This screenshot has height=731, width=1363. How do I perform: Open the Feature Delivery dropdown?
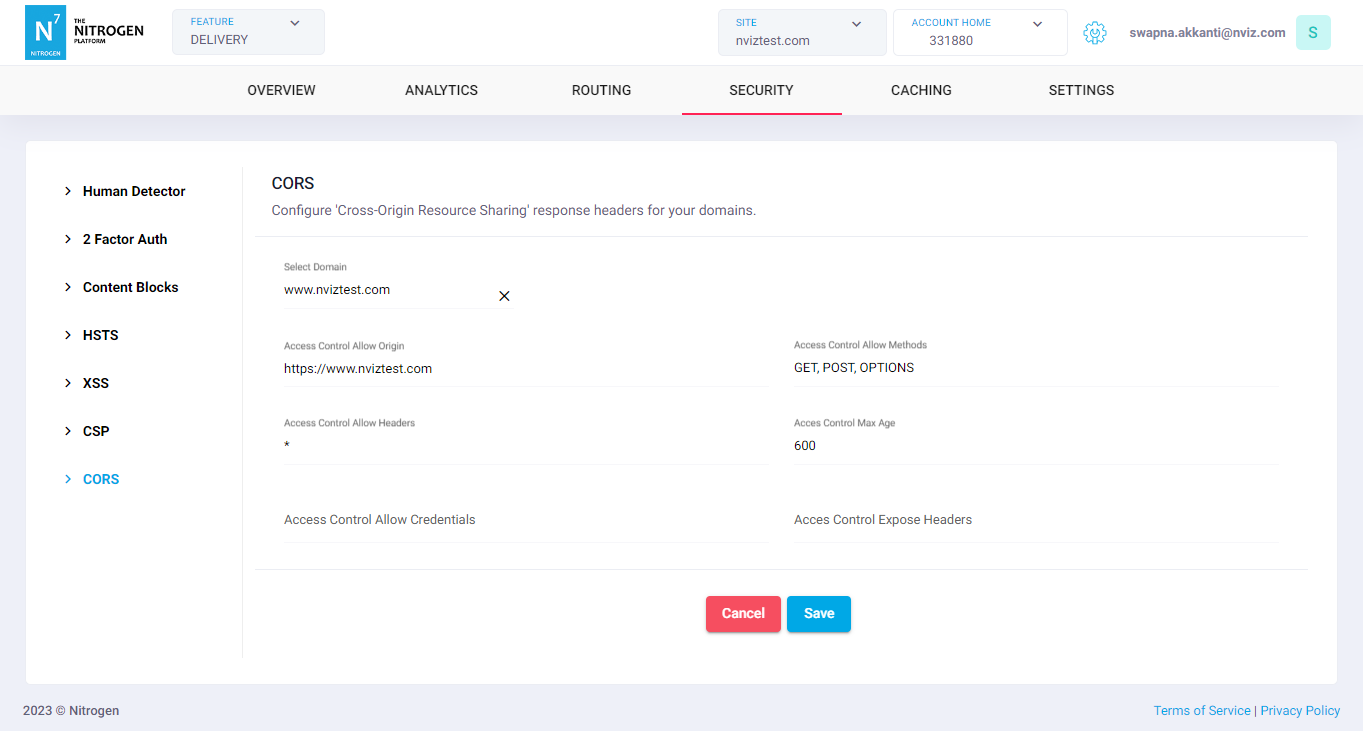(x=248, y=32)
